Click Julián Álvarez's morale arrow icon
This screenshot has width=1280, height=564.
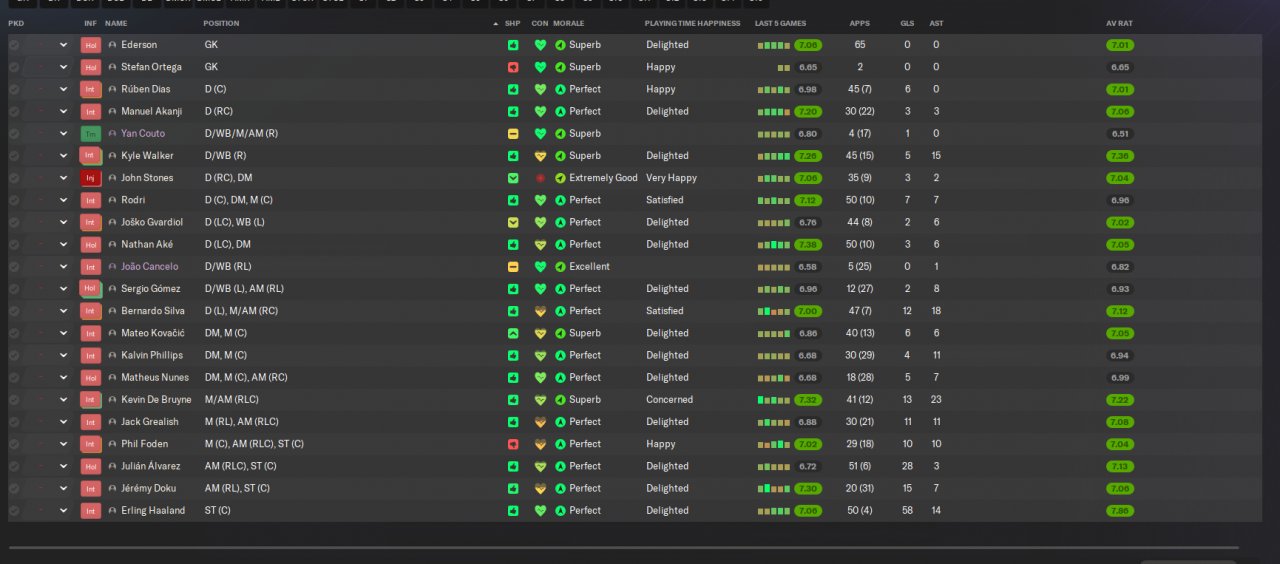click(560, 466)
